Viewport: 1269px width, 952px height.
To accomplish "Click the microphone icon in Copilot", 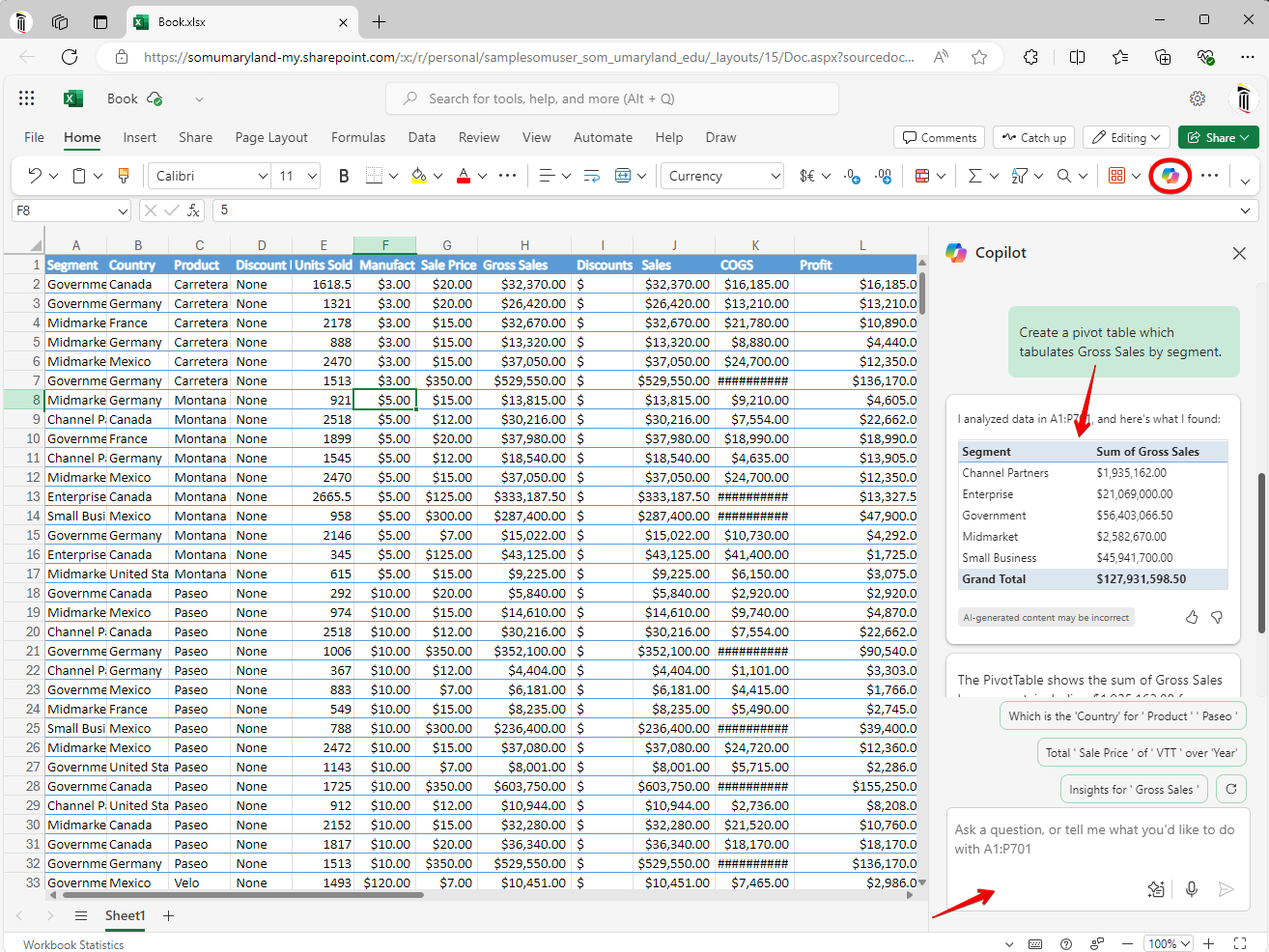I will point(1192,889).
